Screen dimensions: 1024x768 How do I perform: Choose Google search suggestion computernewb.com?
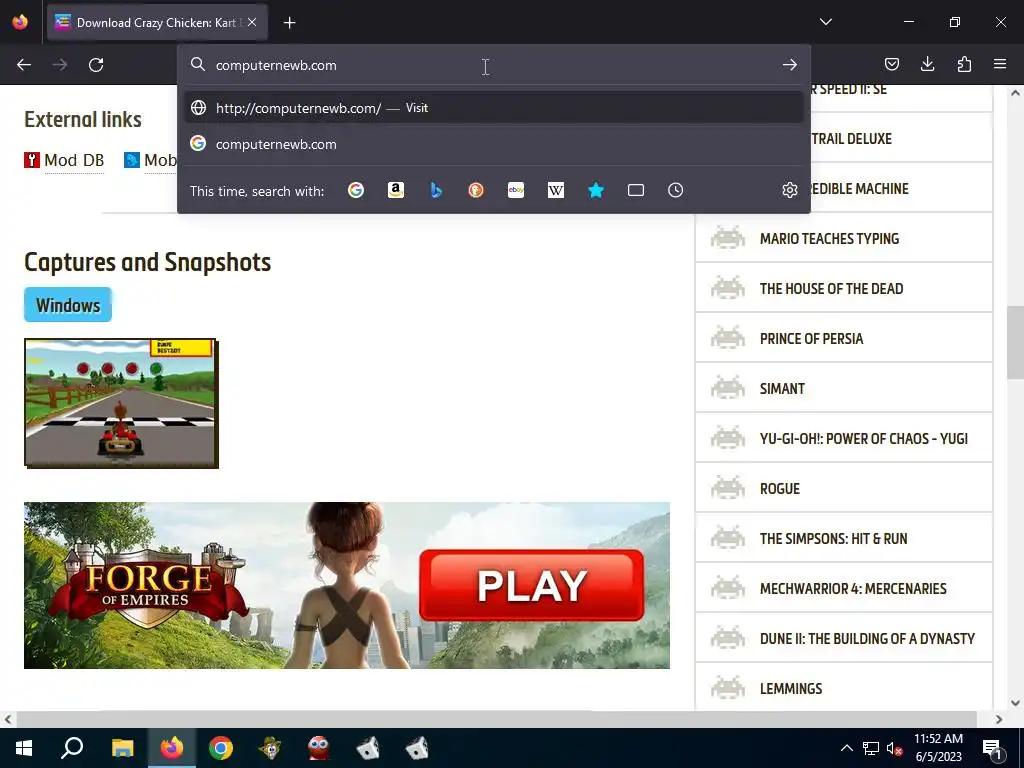(494, 144)
